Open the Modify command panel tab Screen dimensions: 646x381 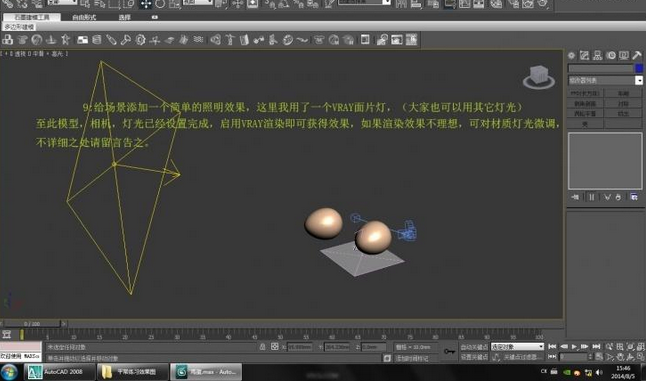[585, 55]
